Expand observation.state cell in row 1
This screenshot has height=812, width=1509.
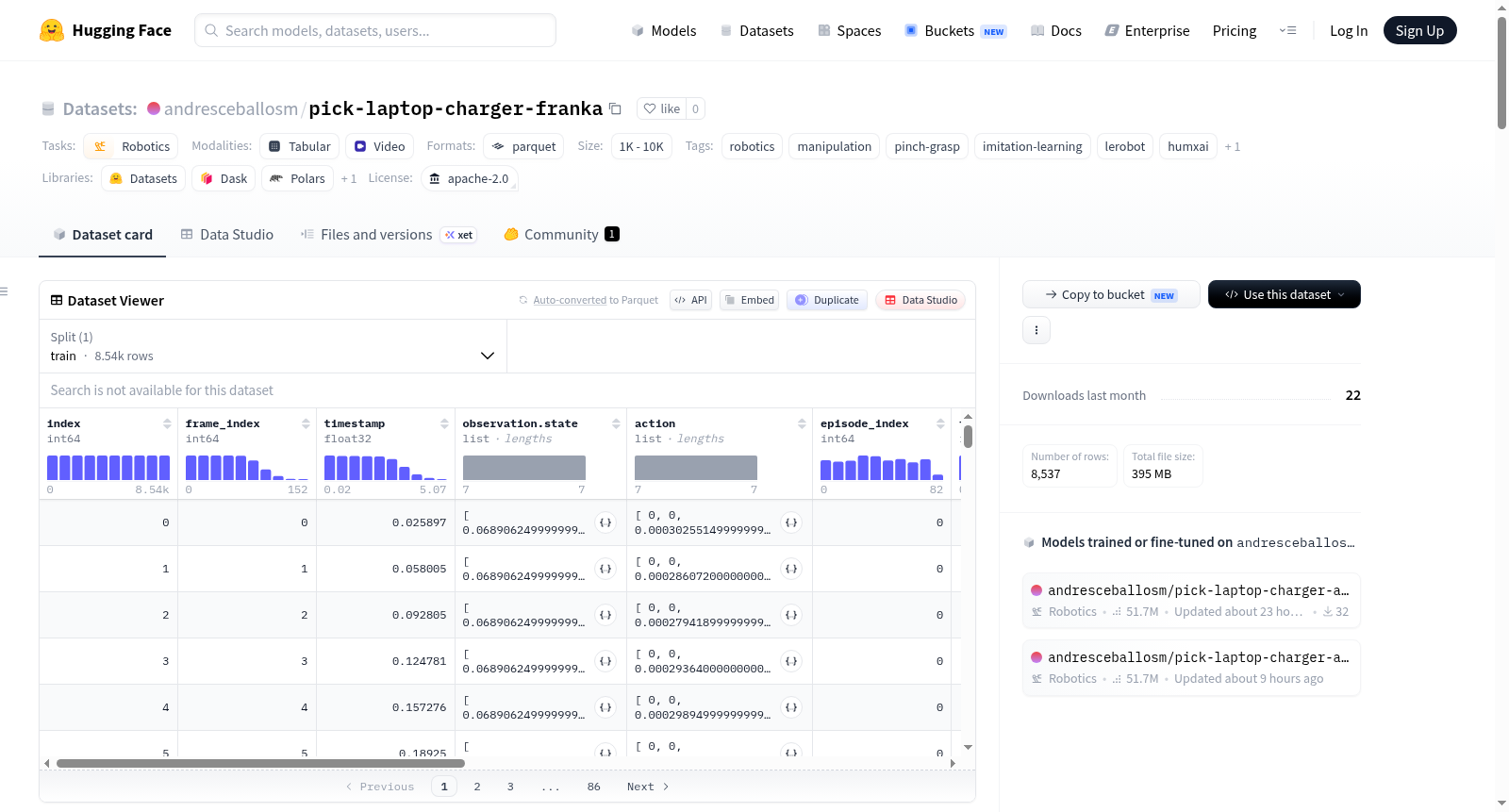605,569
